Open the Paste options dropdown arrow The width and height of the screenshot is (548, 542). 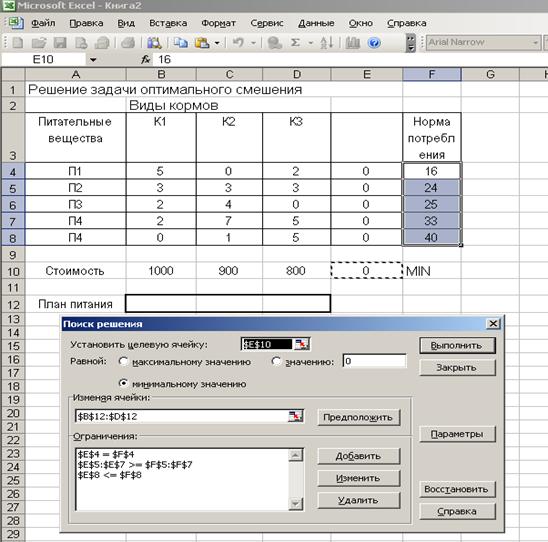point(217,43)
